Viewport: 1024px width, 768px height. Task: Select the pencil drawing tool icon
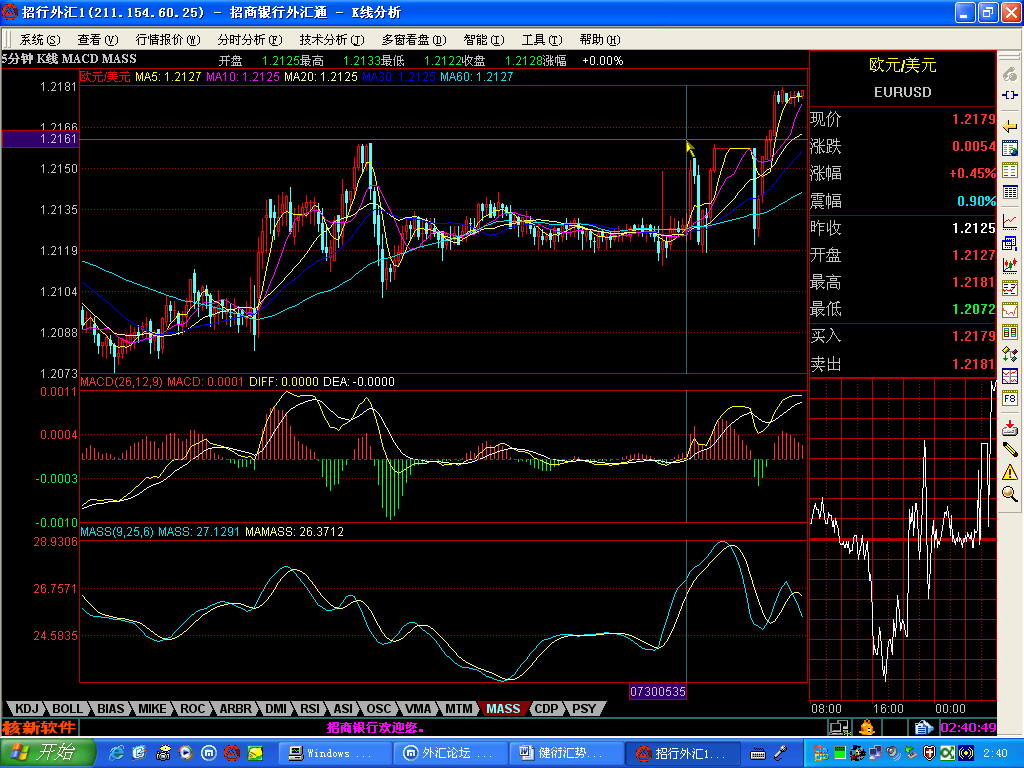[x=1010, y=450]
